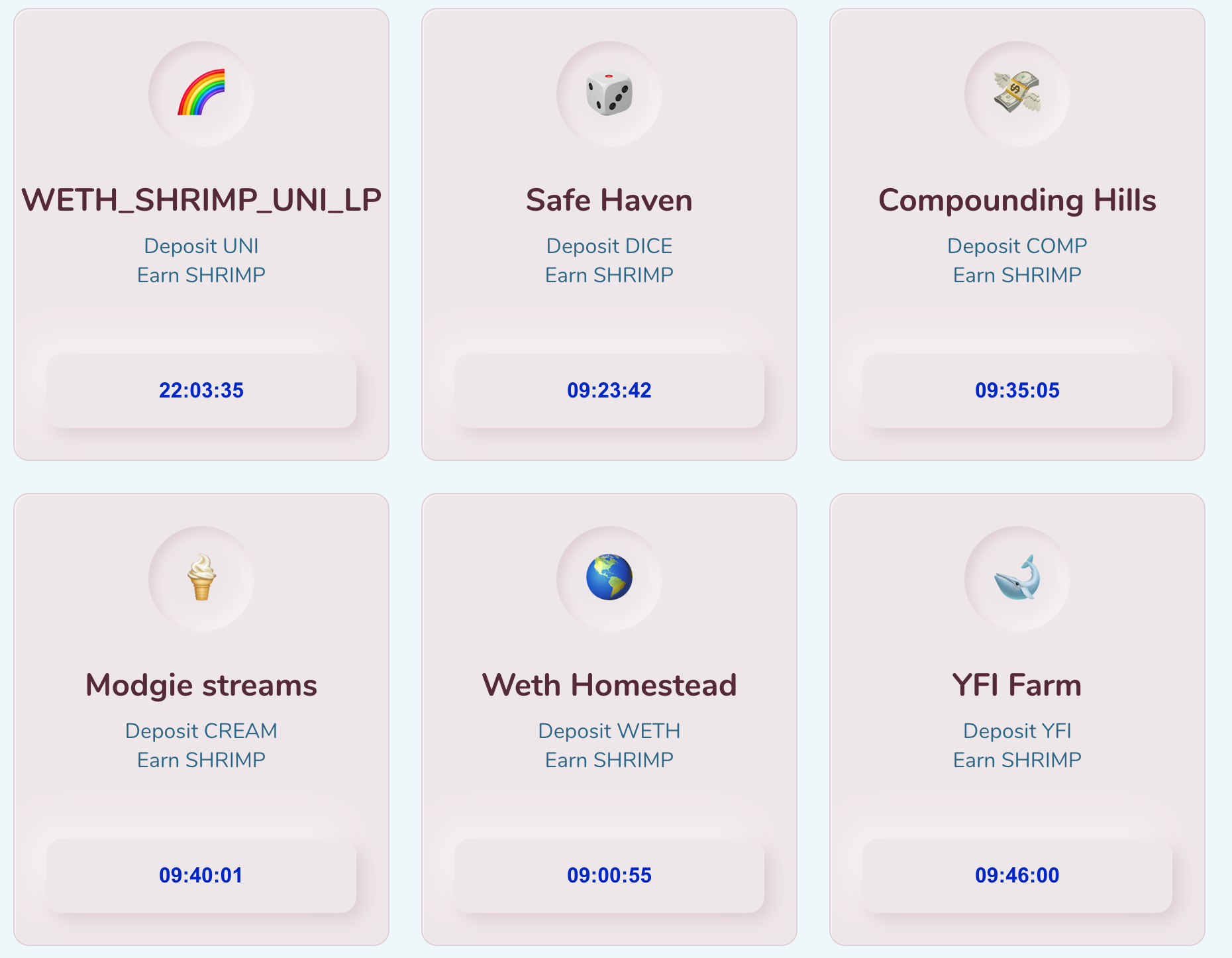Select the Weth Homestead heading
This screenshot has height=958, width=1232.
609,685
